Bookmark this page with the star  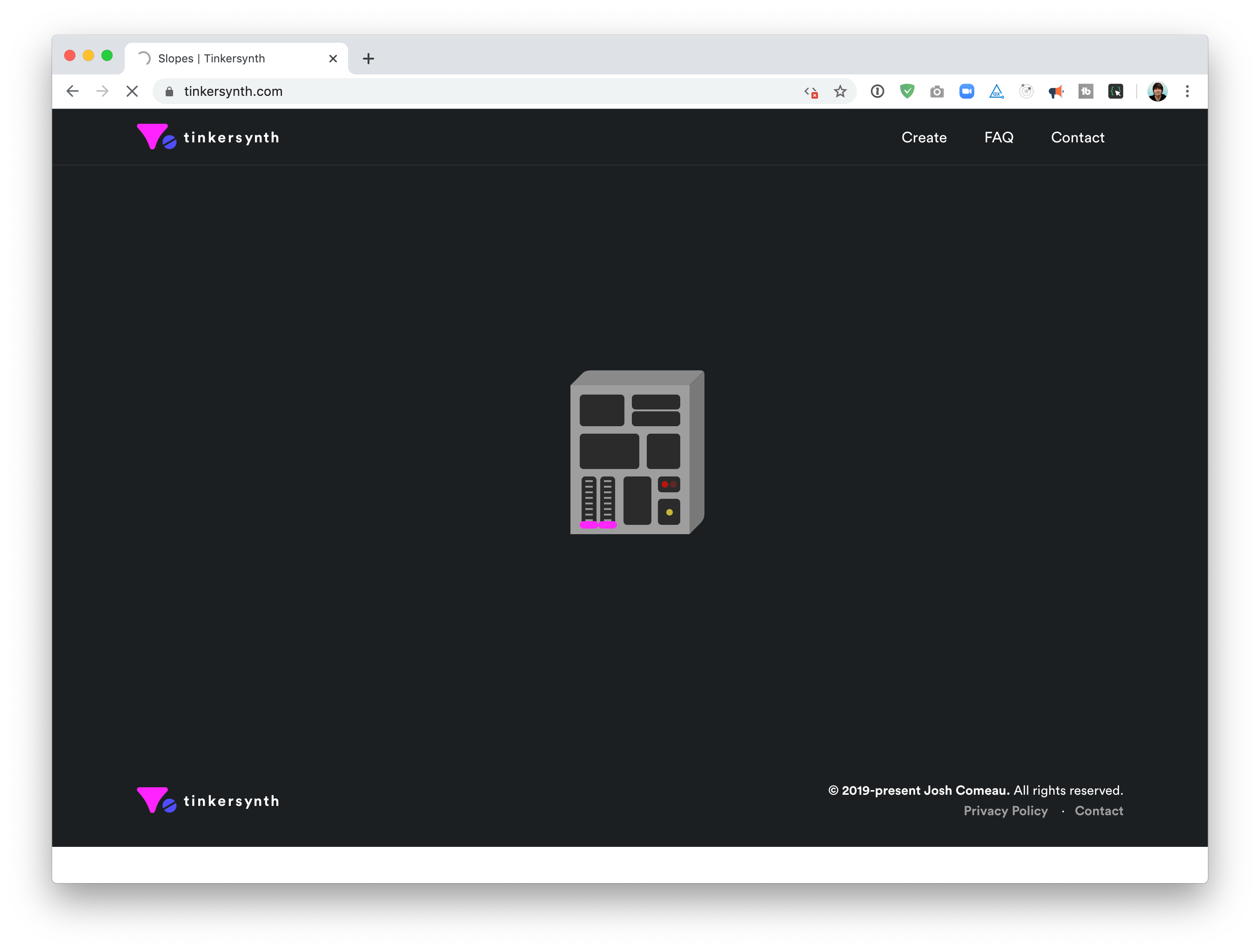click(840, 91)
